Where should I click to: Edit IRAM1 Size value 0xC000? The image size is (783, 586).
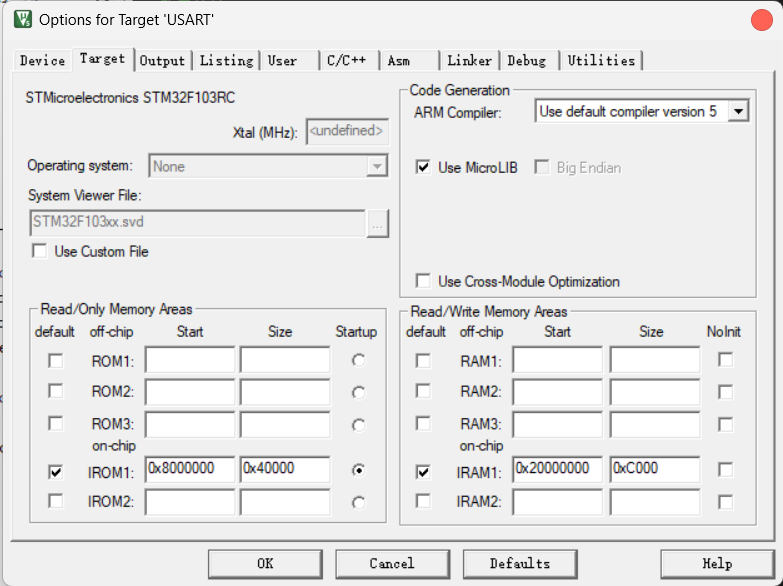[x=655, y=469]
